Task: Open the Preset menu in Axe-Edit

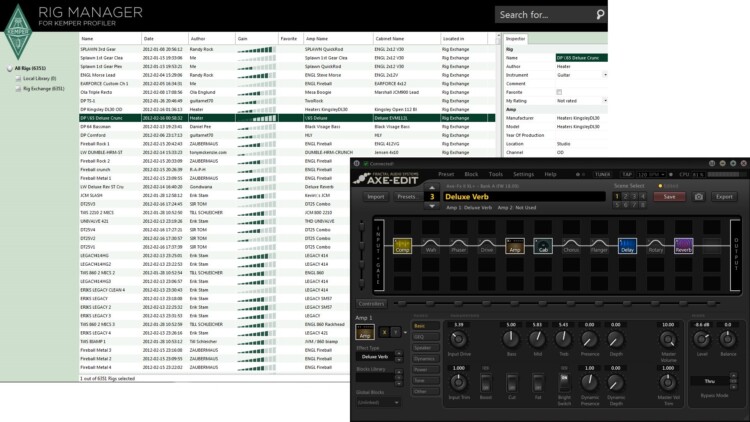Action: tap(446, 174)
